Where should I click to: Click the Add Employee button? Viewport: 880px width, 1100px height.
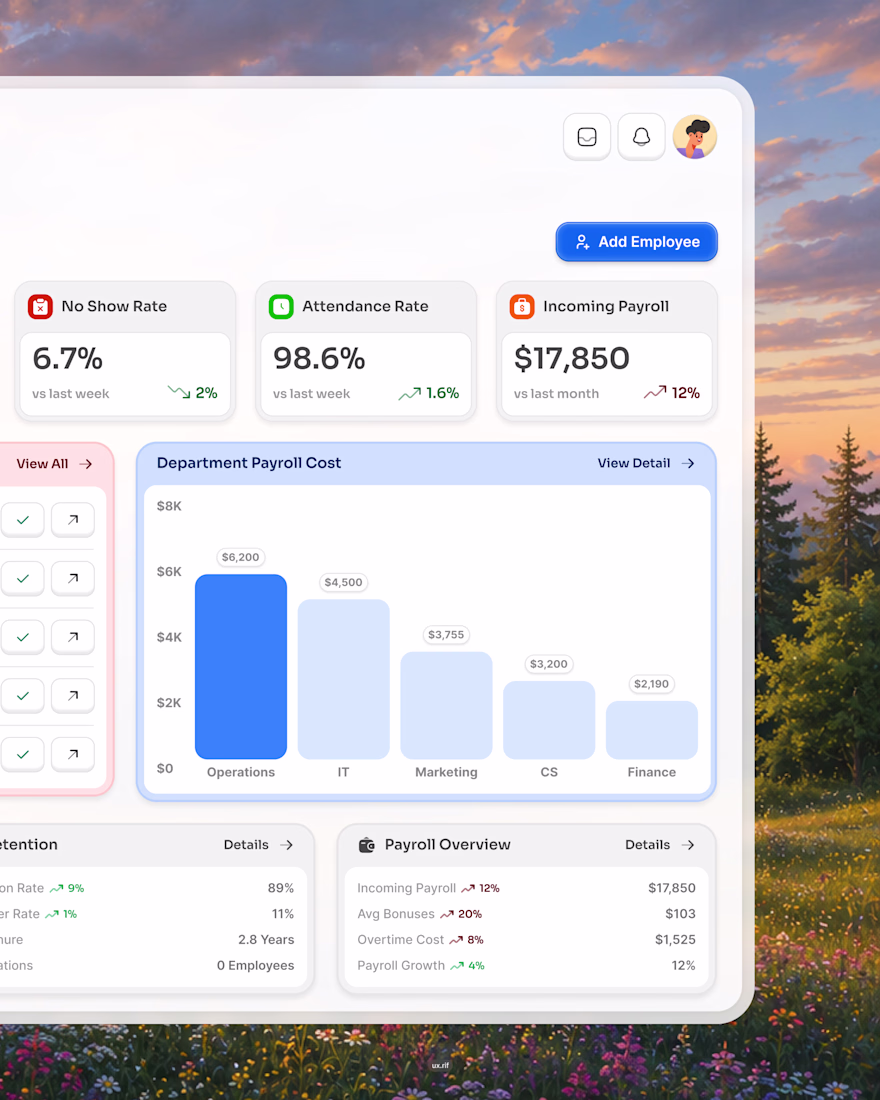[636, 242]
